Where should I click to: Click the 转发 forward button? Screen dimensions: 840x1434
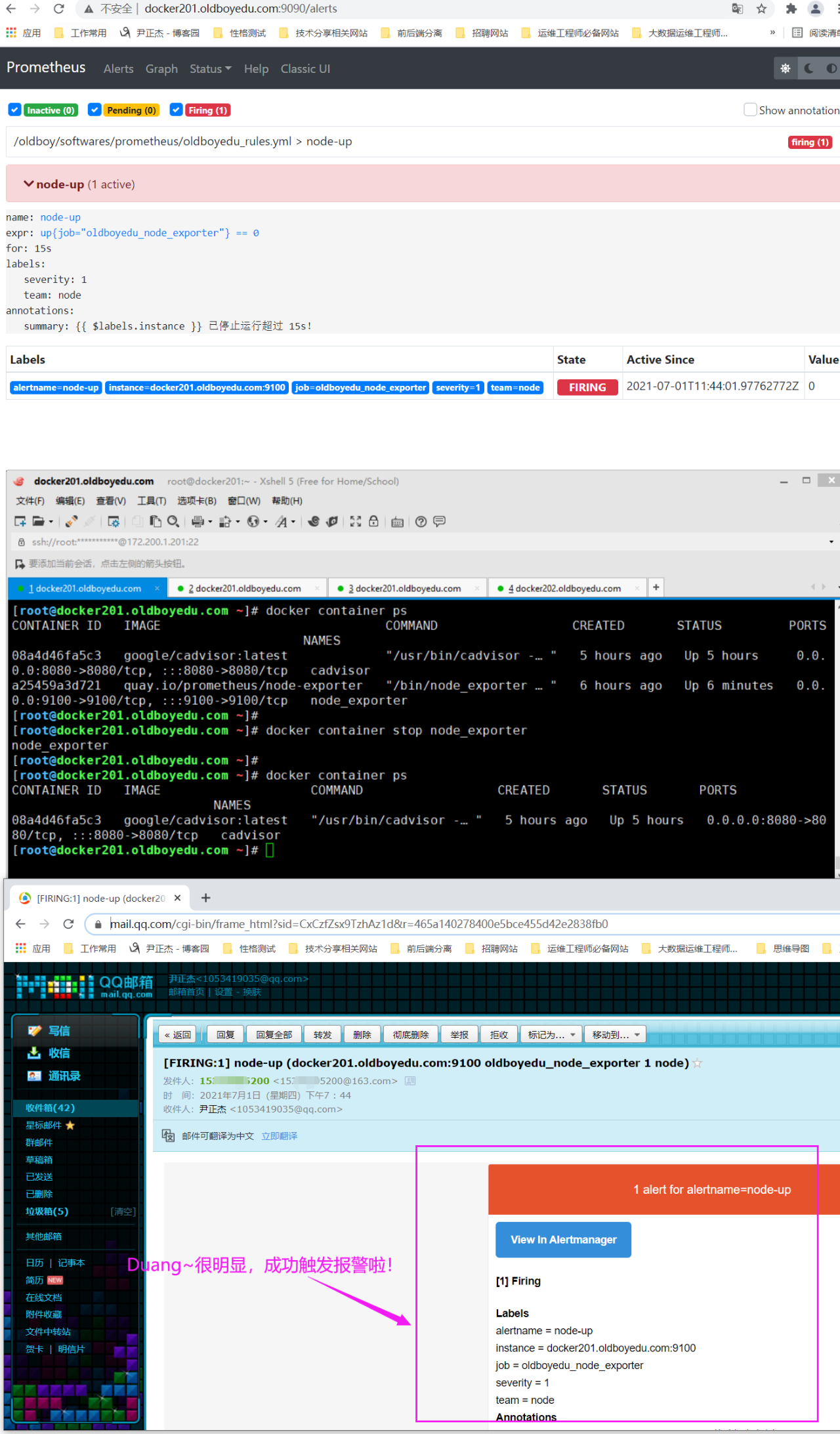[322, 1035]
